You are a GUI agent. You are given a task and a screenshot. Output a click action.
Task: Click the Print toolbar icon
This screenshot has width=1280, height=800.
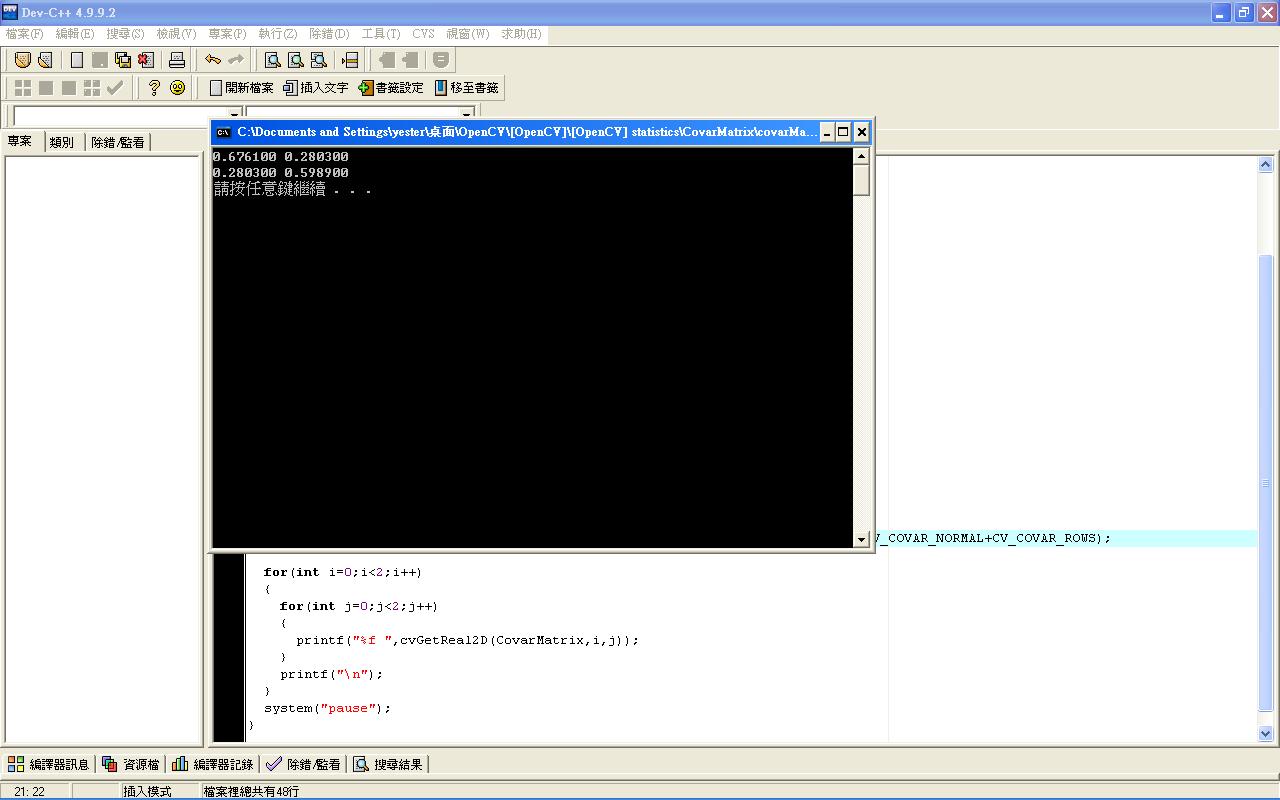[177, 60]
